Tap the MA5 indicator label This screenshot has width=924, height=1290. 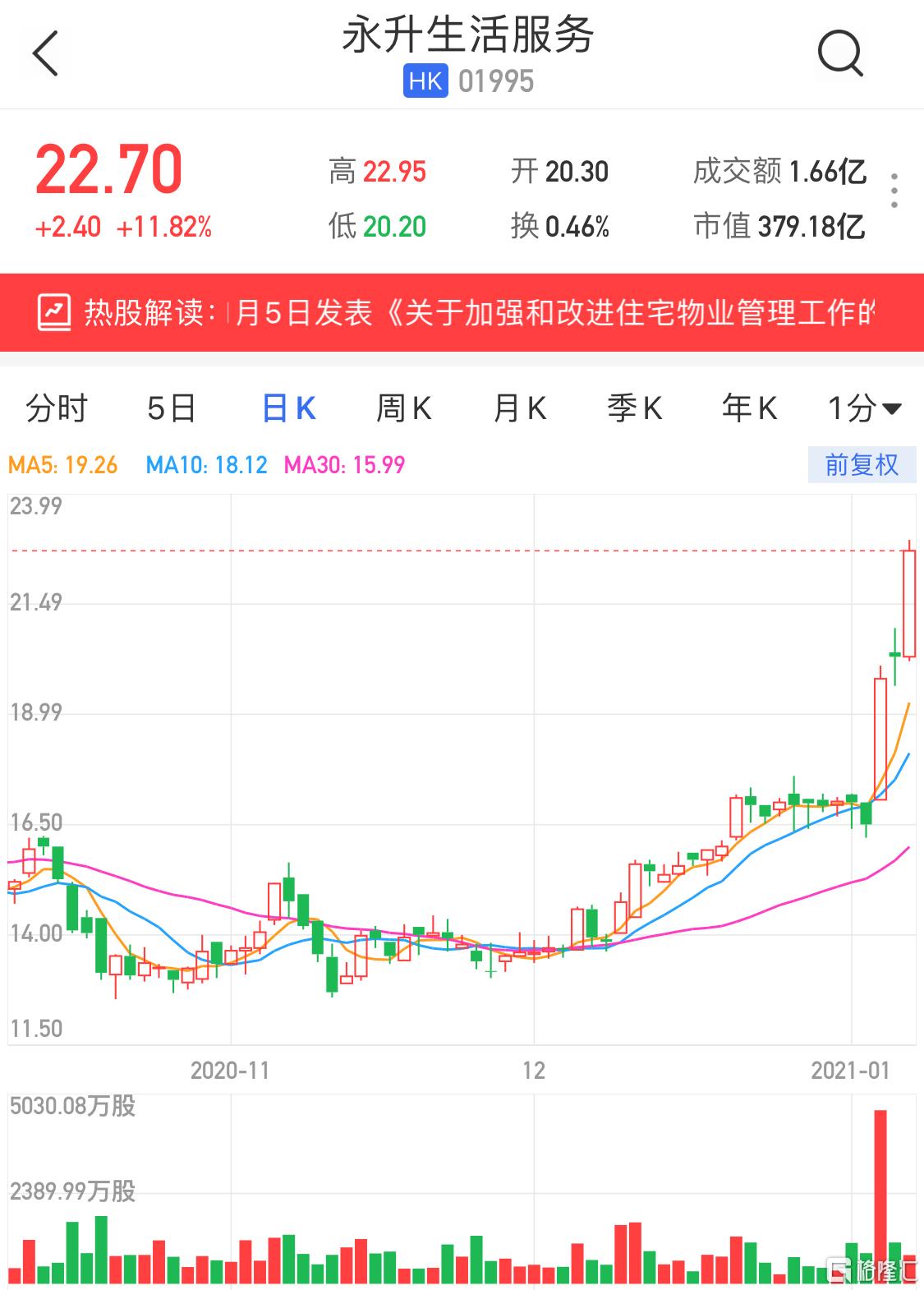pyautogui.click(x=63, y=465)
